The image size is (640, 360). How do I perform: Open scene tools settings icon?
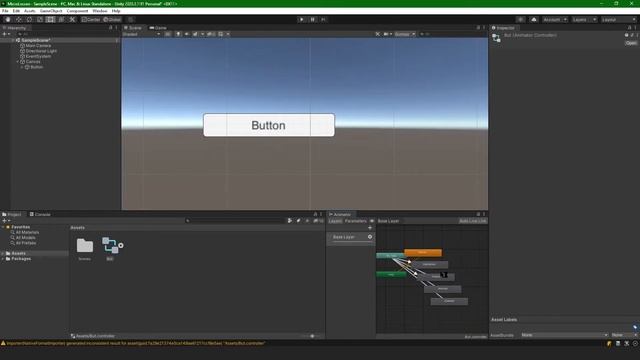click(x=378, y=34)
